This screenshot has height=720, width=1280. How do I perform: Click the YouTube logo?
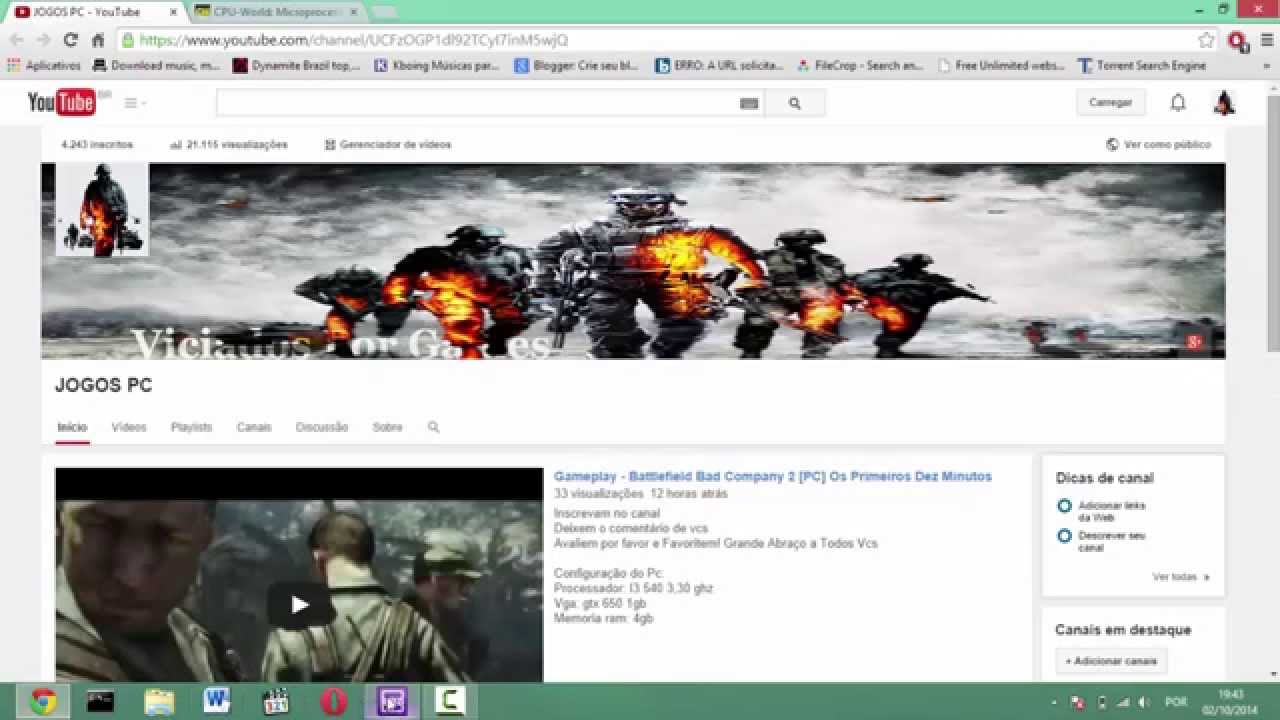click(x=62, y=102)
